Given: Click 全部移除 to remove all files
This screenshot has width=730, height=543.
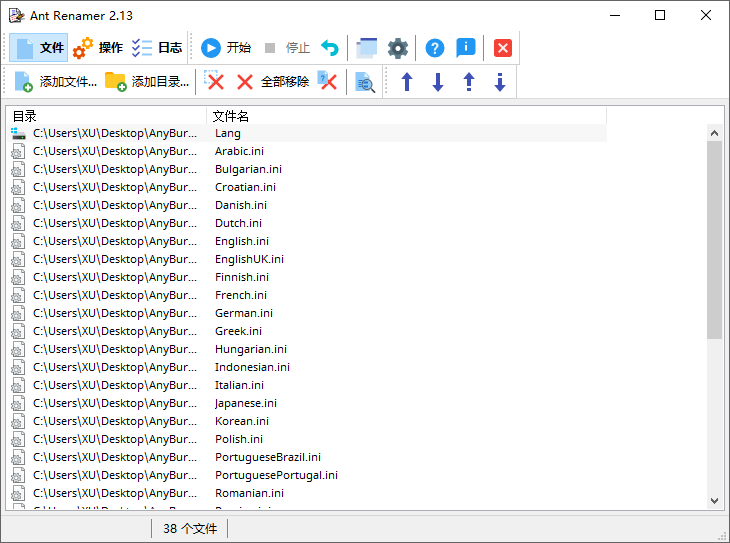Looking at the screenshot, I should pyautogui.click(x=273, y=81).
